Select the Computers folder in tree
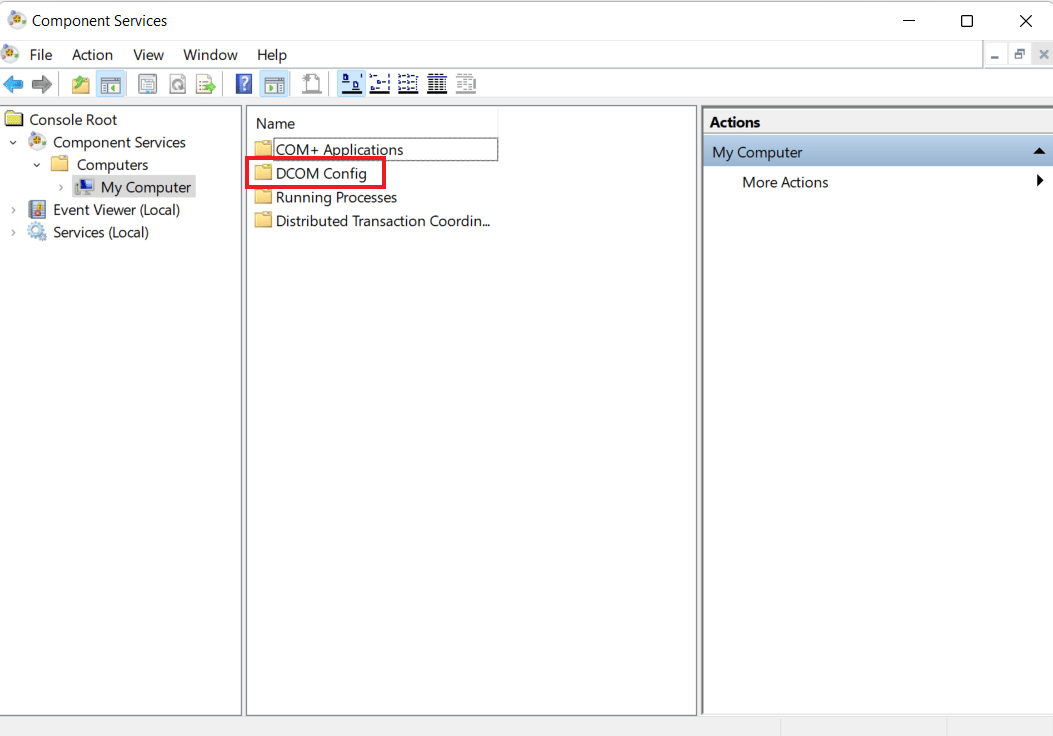Image resolution: width=1053 pixels, height=736 pixels. click(x=112, y=165)
